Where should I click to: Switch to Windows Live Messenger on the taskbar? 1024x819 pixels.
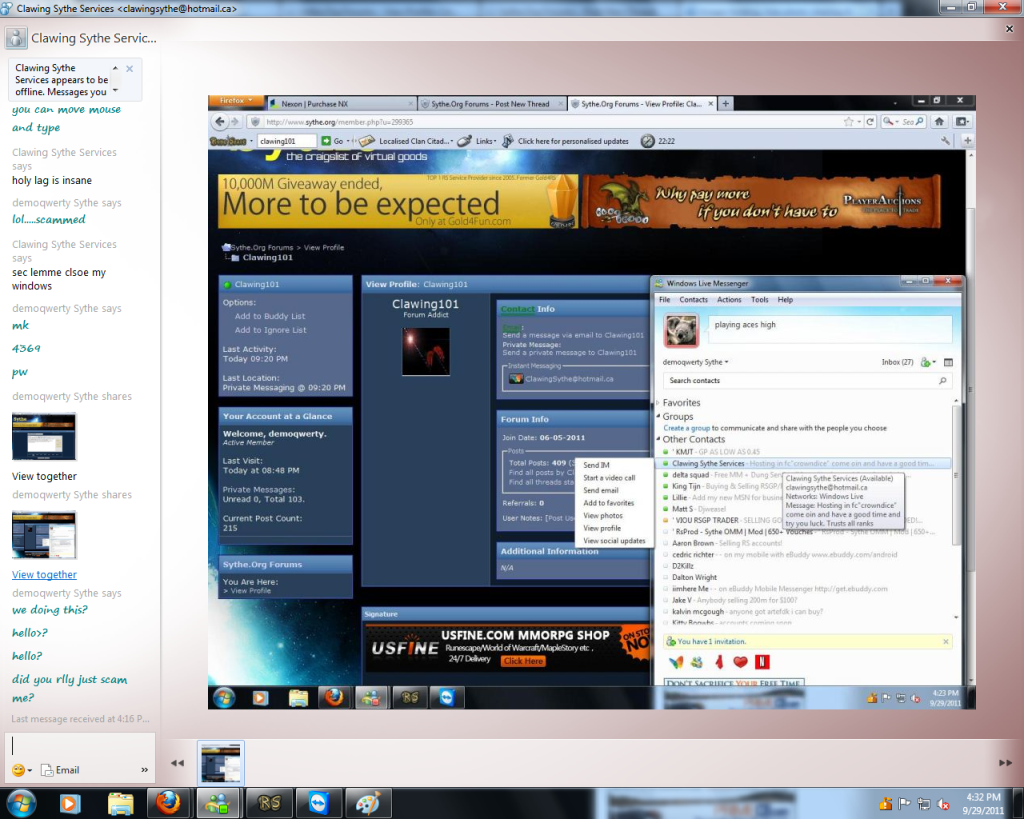coord(217,803)
